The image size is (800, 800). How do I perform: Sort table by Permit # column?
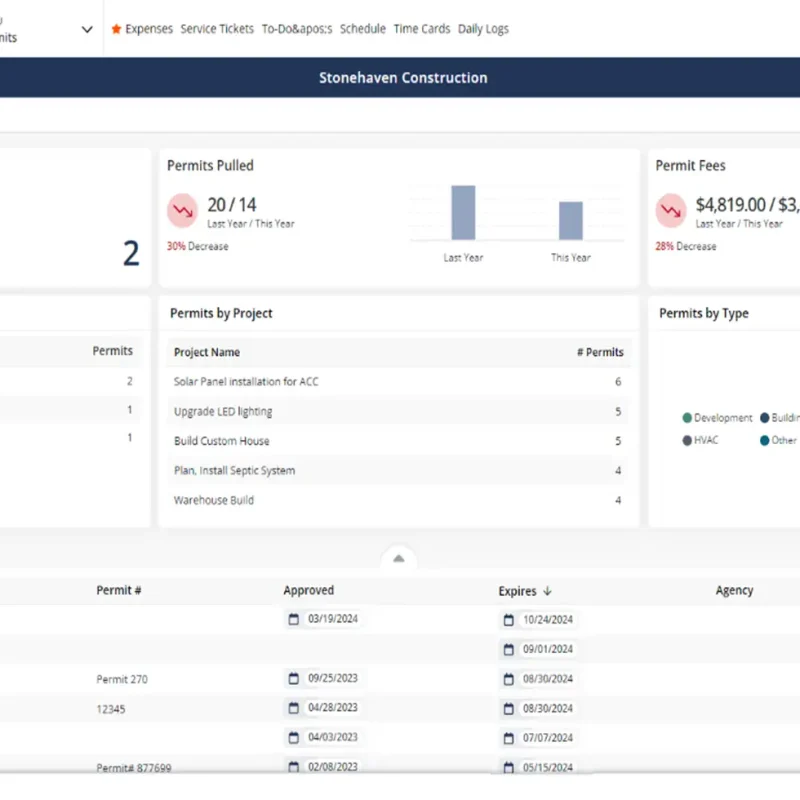click(x=119, y=590)
